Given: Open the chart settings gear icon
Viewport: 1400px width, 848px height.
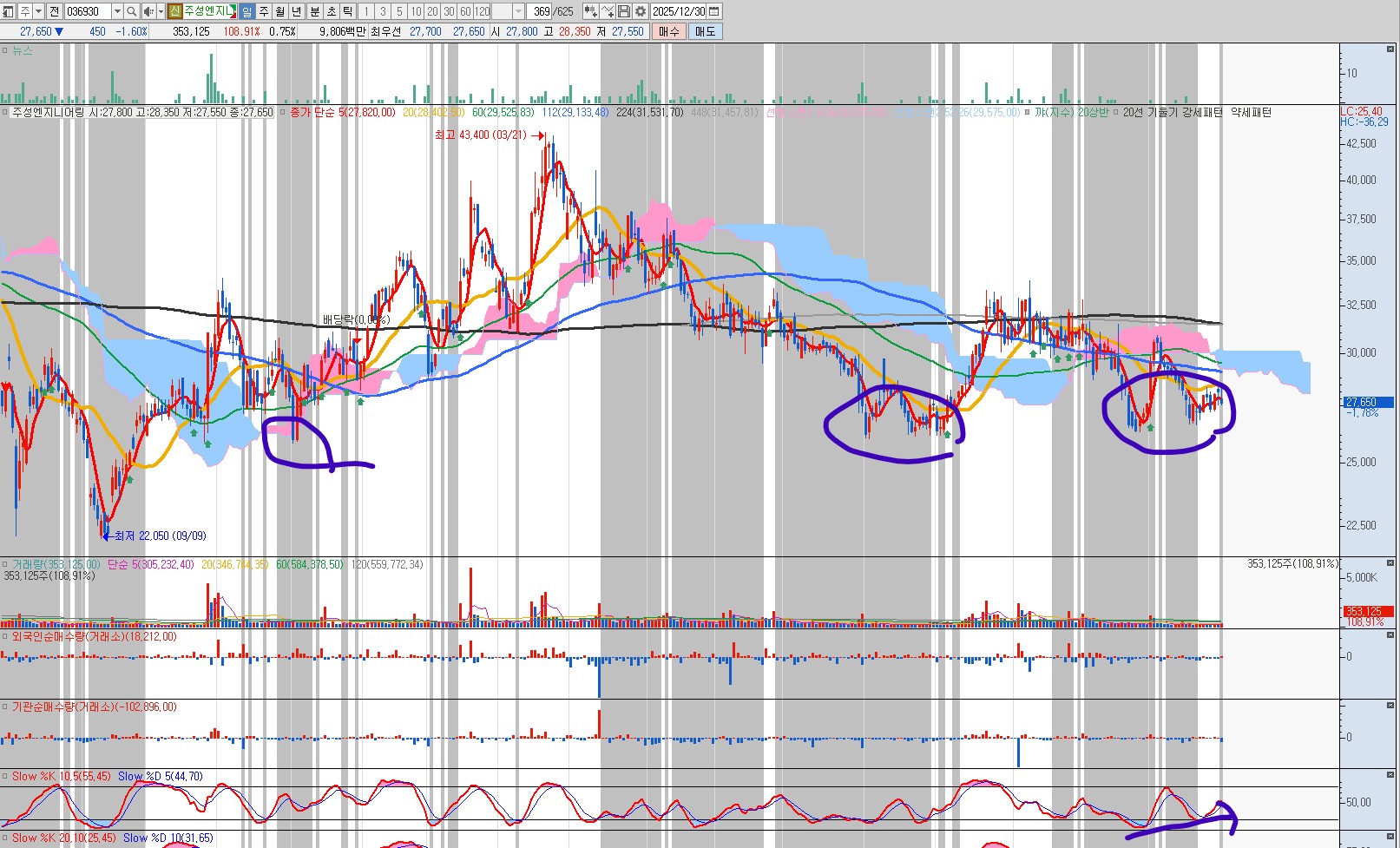Looking at the screenshot, I should 641,11.
